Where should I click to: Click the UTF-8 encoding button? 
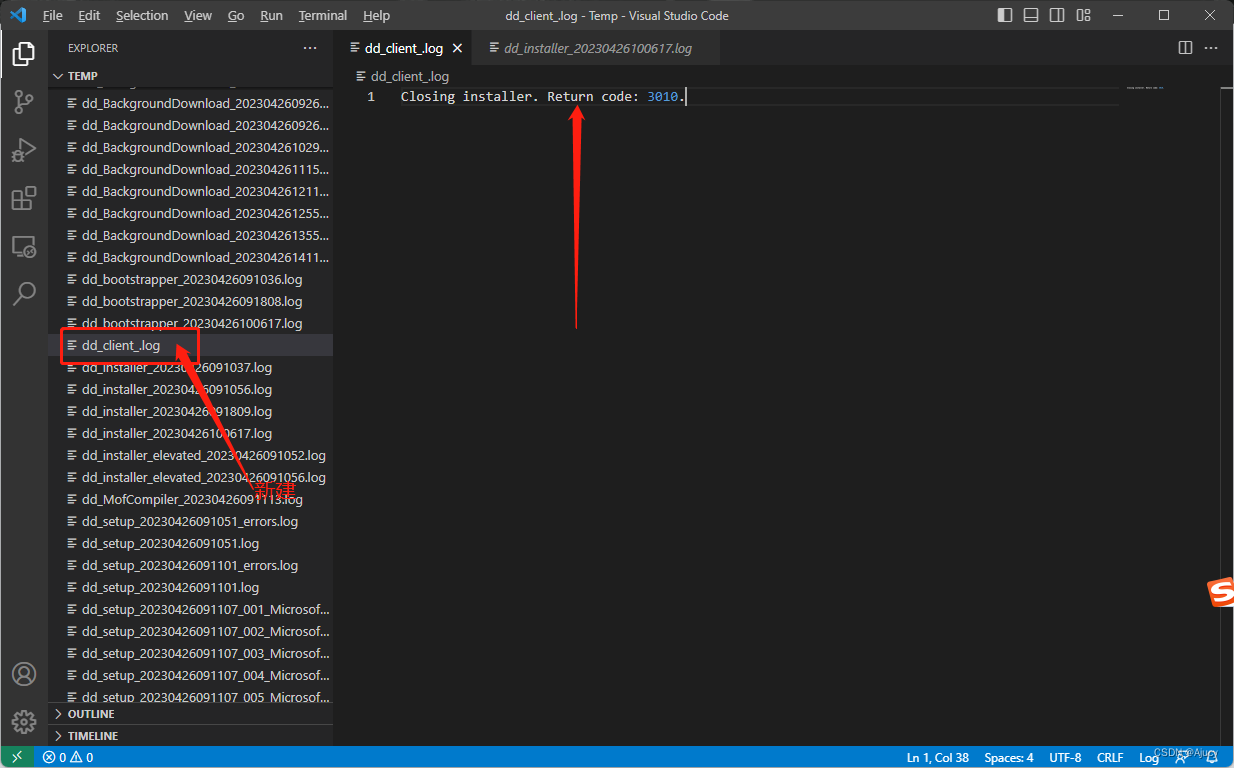click(x=1065, y=757)
